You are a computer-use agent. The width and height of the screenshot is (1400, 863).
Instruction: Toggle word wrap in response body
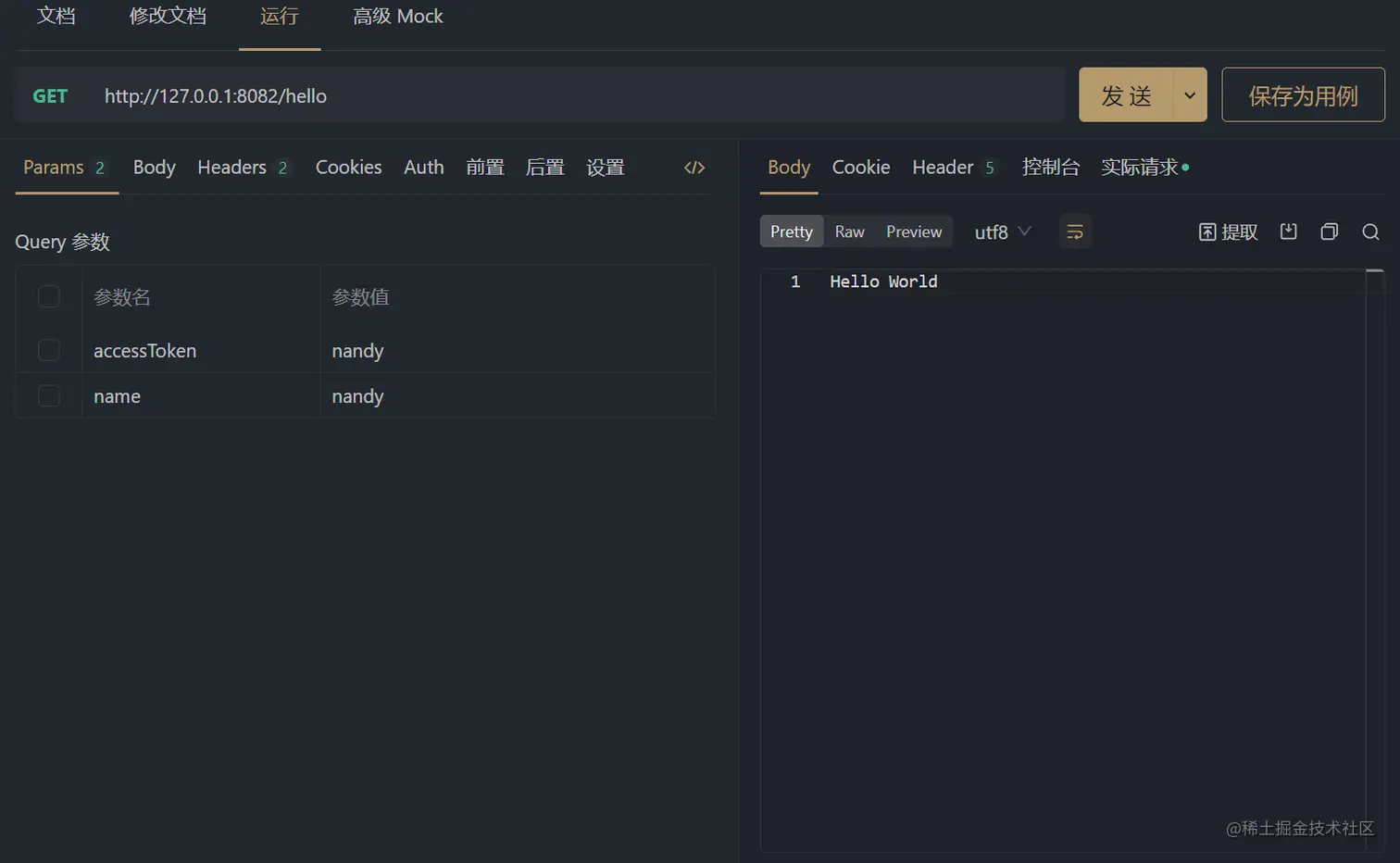pyautogui.click(x=1075, y=231)
